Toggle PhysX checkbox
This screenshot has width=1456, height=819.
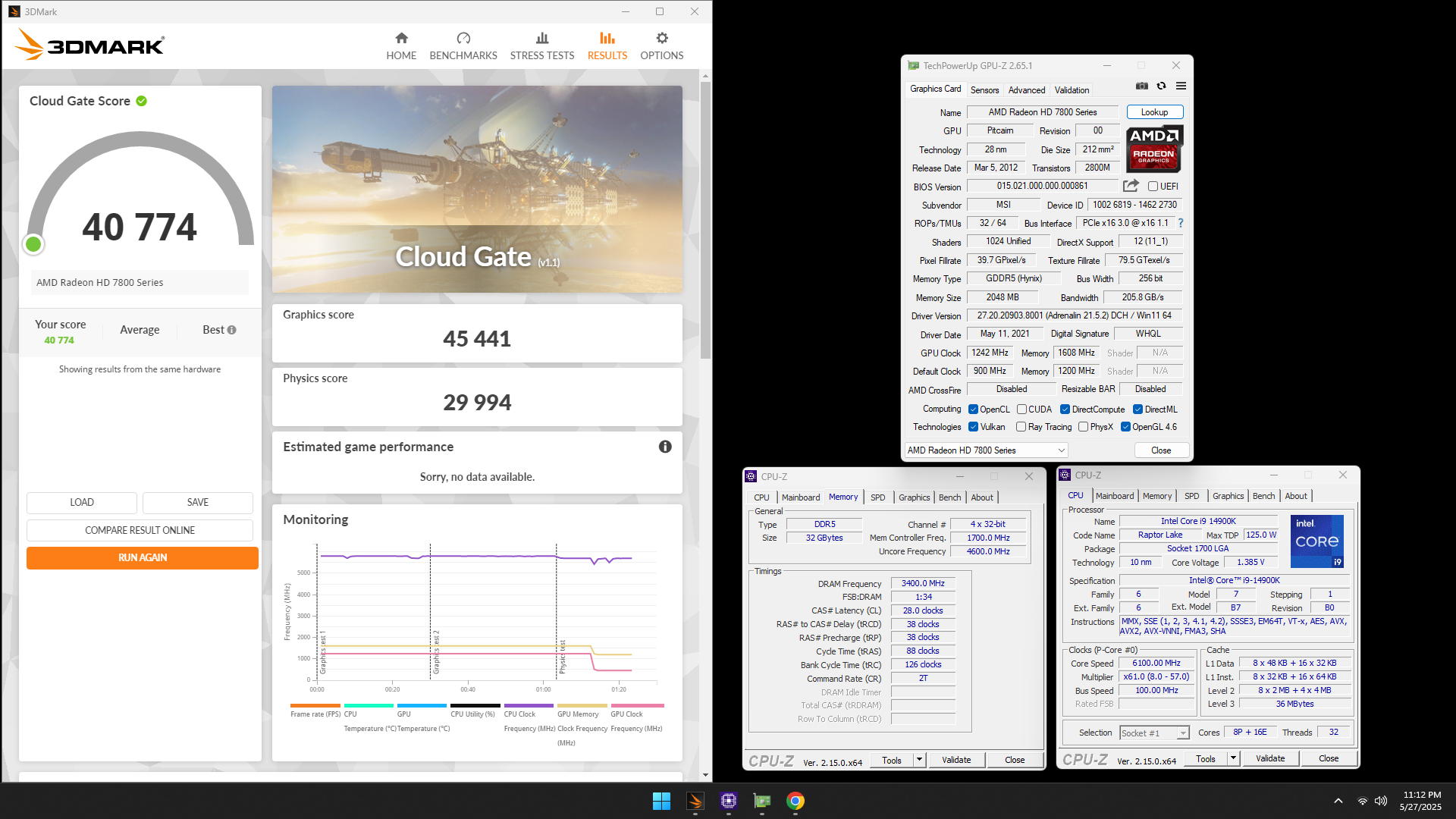coord(1083,427)
